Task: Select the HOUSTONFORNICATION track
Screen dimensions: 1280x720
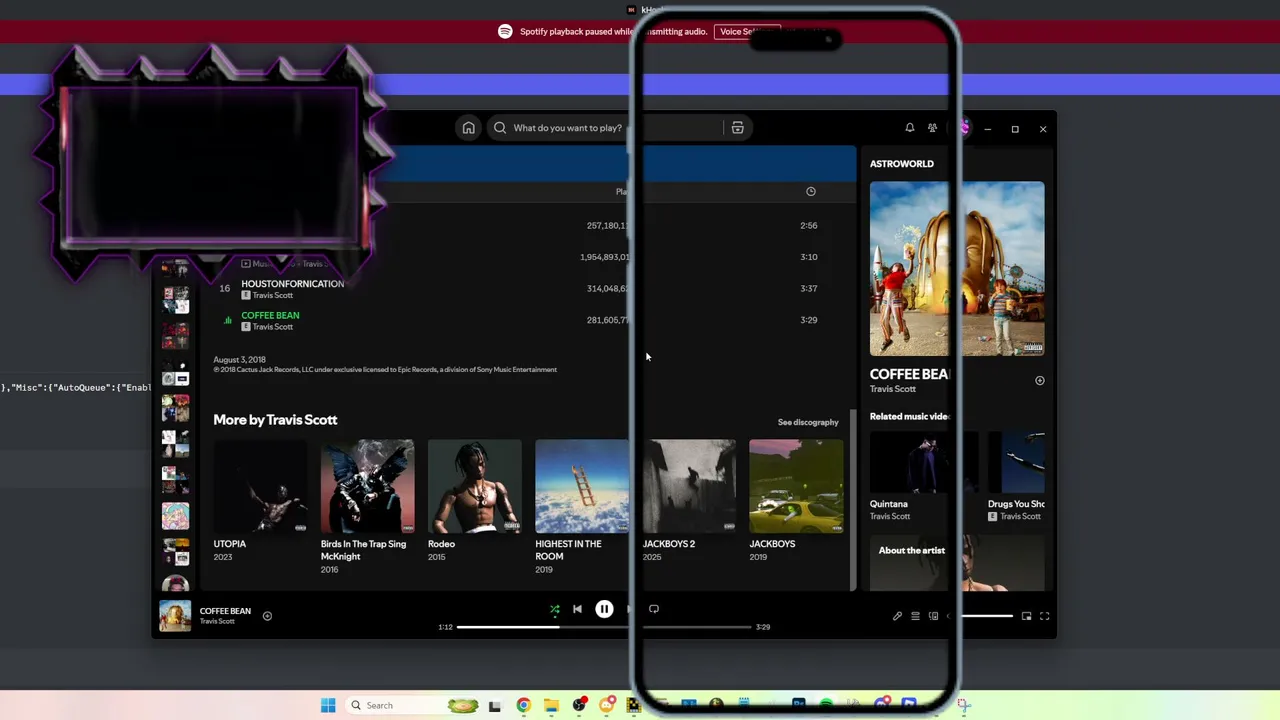Action: click(292, 284)
